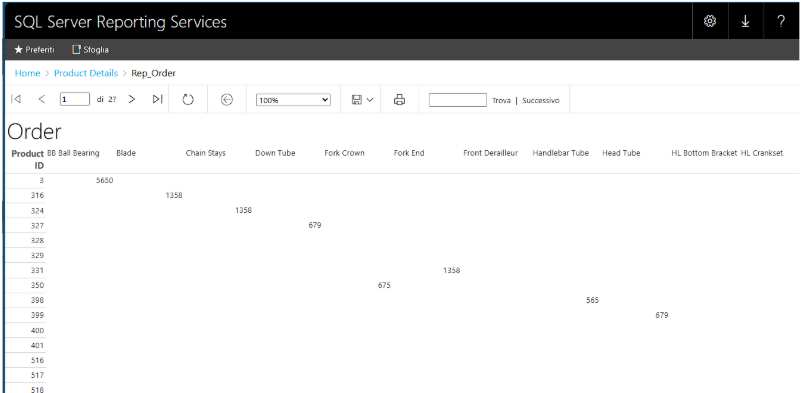807x393 pixels.
Task: Jump to the first report page
Action: click(16, 99)
